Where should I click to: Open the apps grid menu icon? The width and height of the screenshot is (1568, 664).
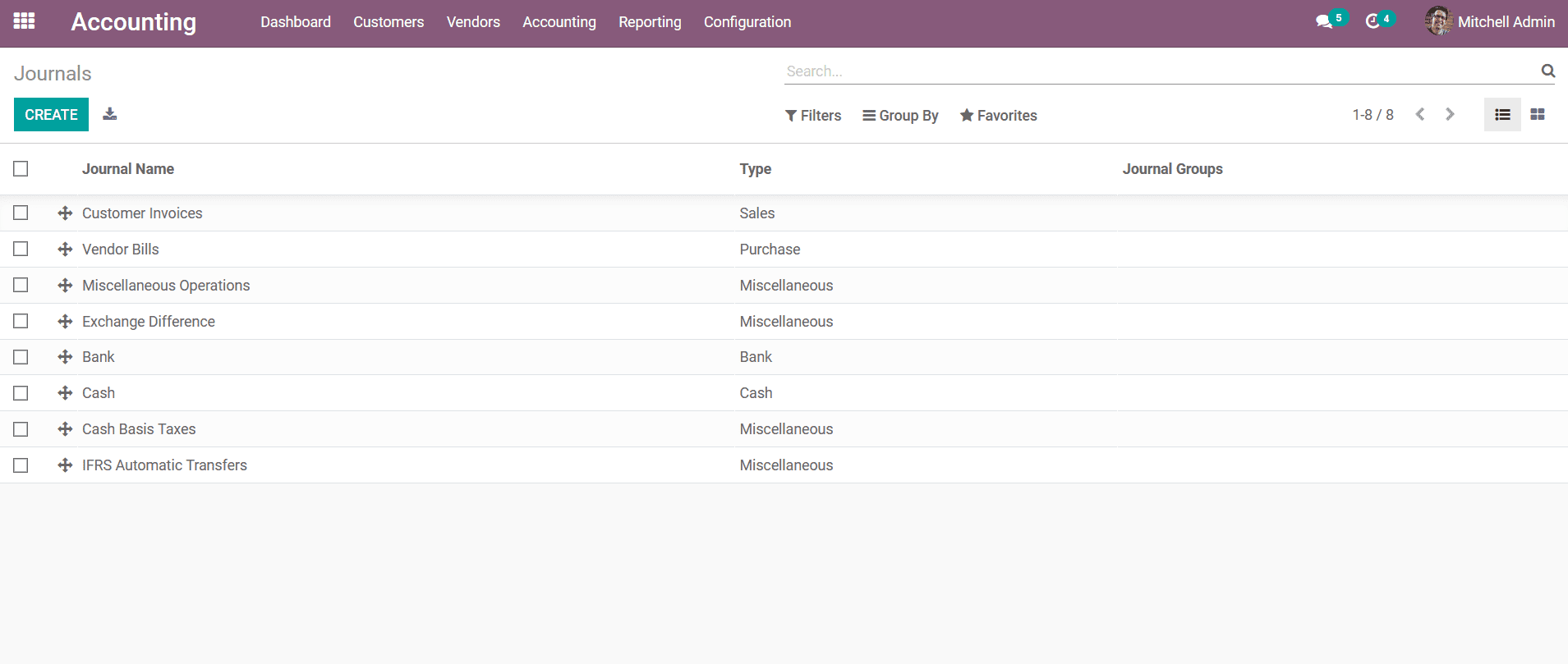[25, 21]
